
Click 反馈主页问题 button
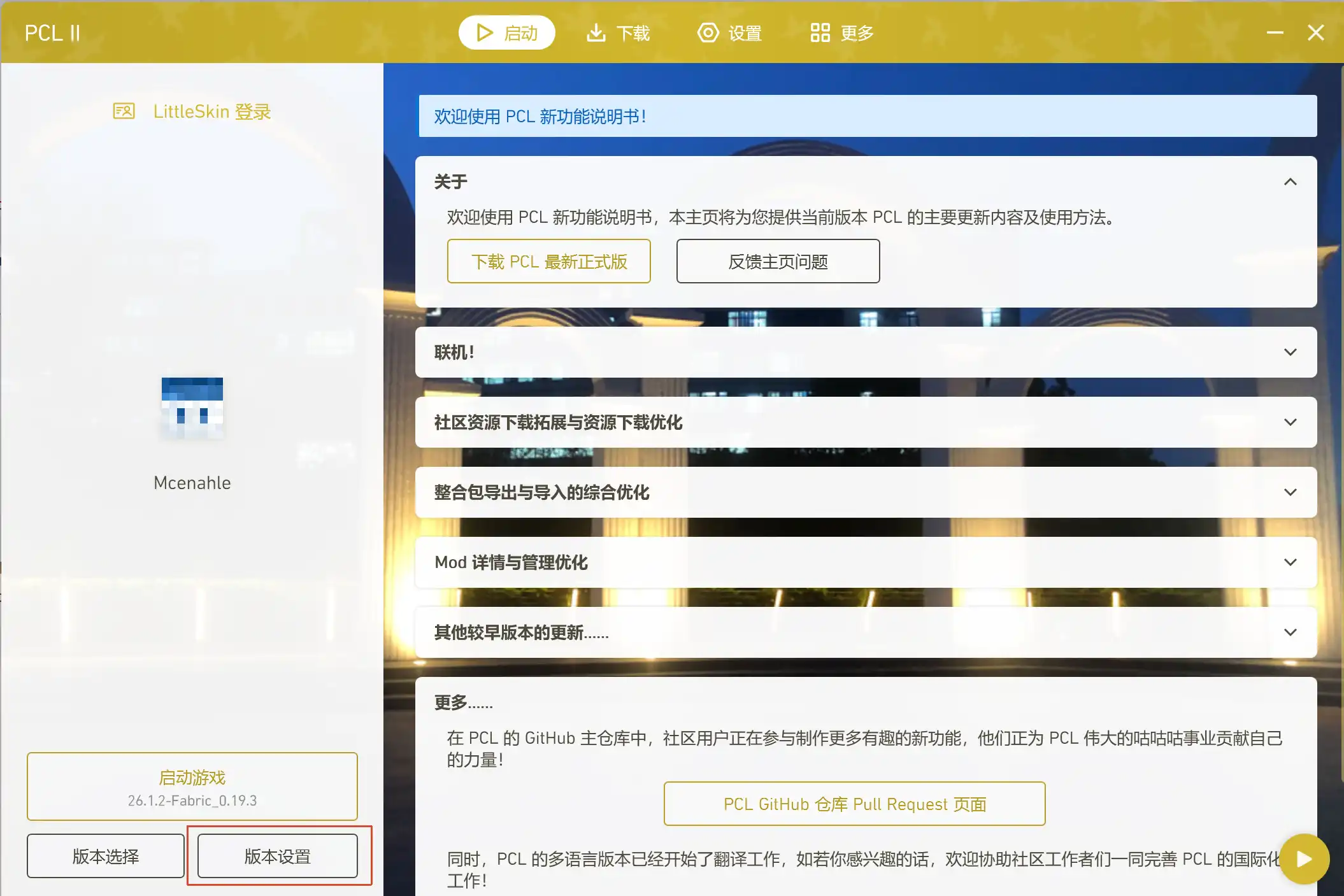tap(778, 261)
